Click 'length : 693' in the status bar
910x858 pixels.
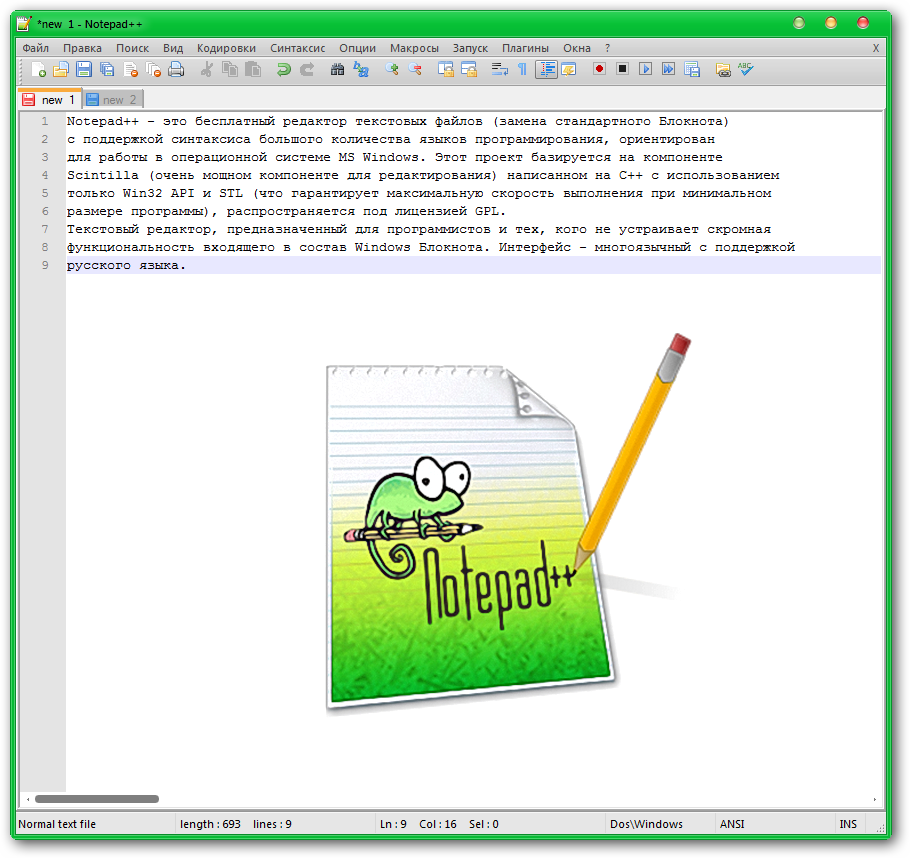210,824
